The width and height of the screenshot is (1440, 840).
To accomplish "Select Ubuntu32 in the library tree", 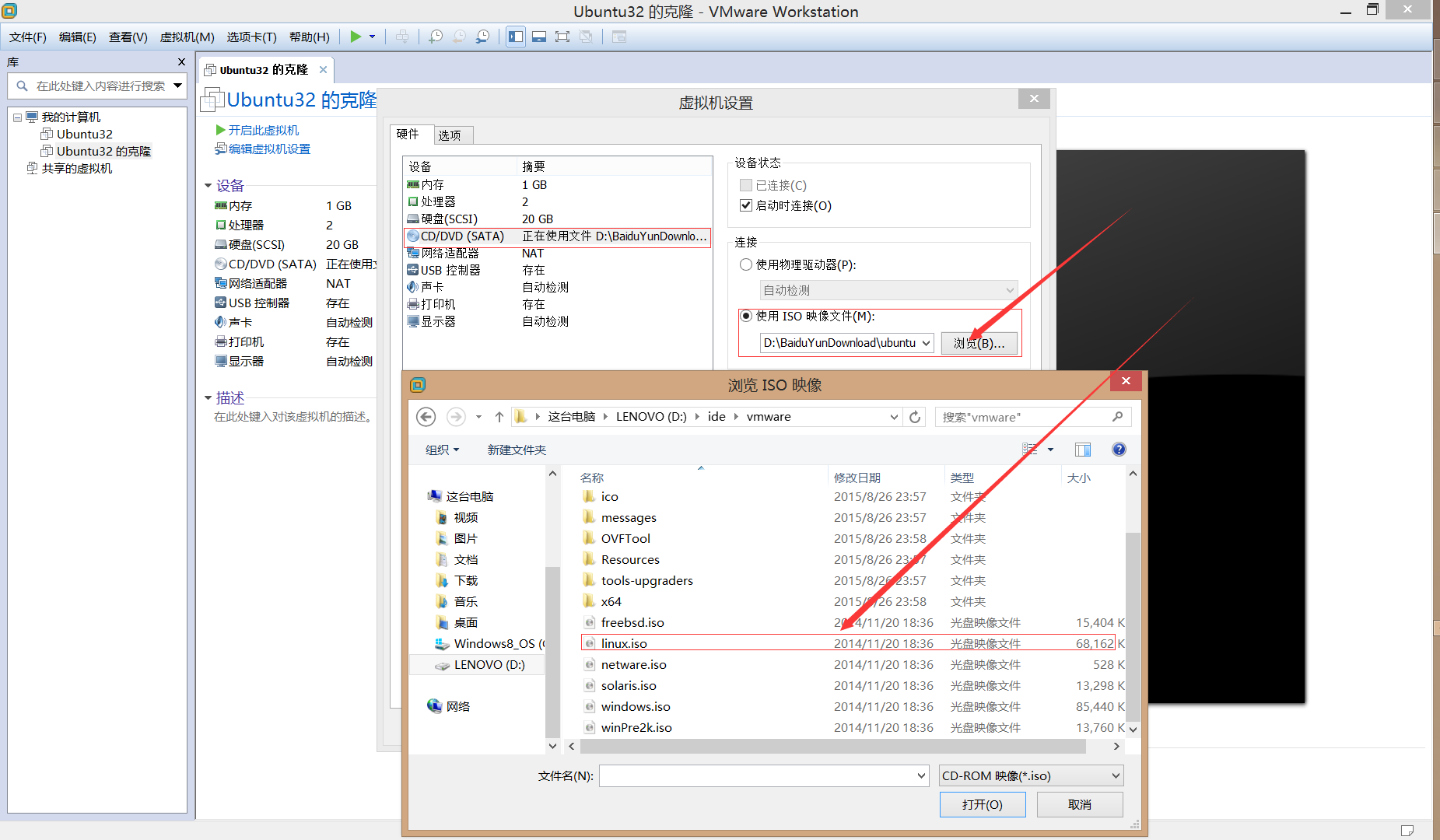I will (x=84, y=134).
